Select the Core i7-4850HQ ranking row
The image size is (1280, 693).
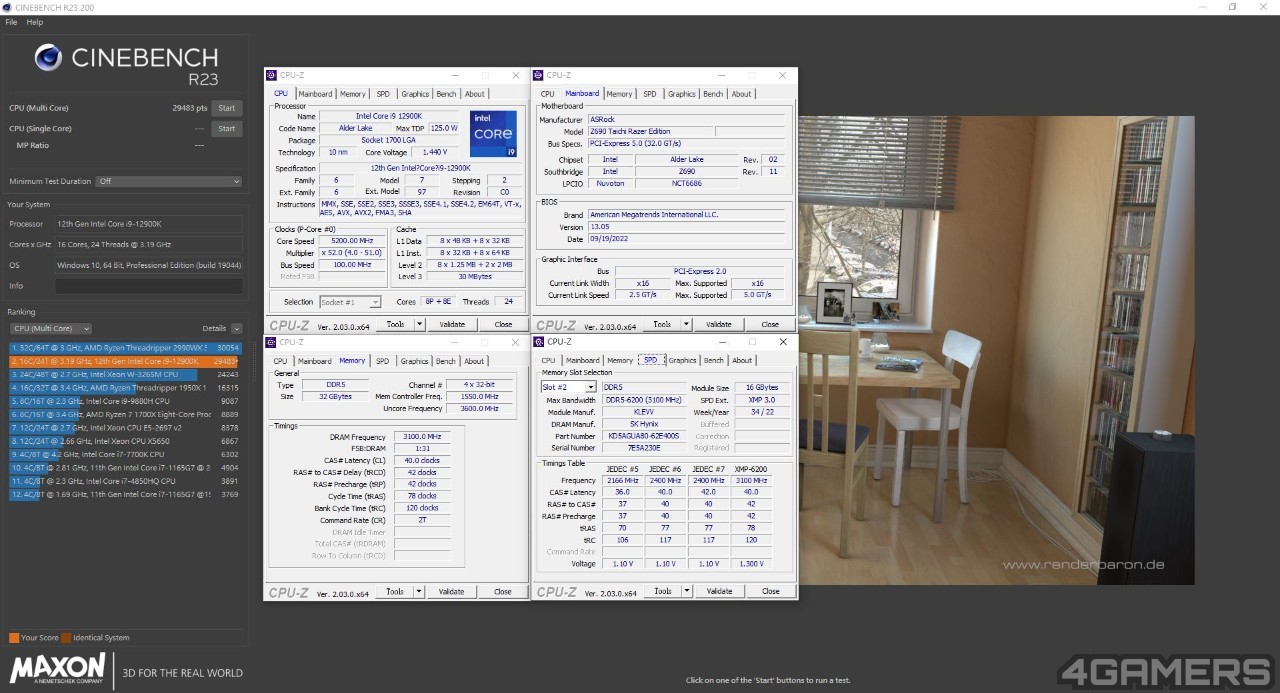[x=125, y=481]
